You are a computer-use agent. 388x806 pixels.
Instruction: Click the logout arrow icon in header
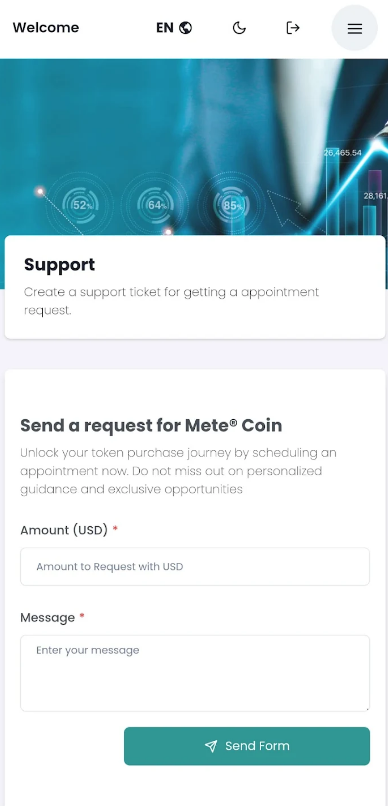click(x=292, y=28)
